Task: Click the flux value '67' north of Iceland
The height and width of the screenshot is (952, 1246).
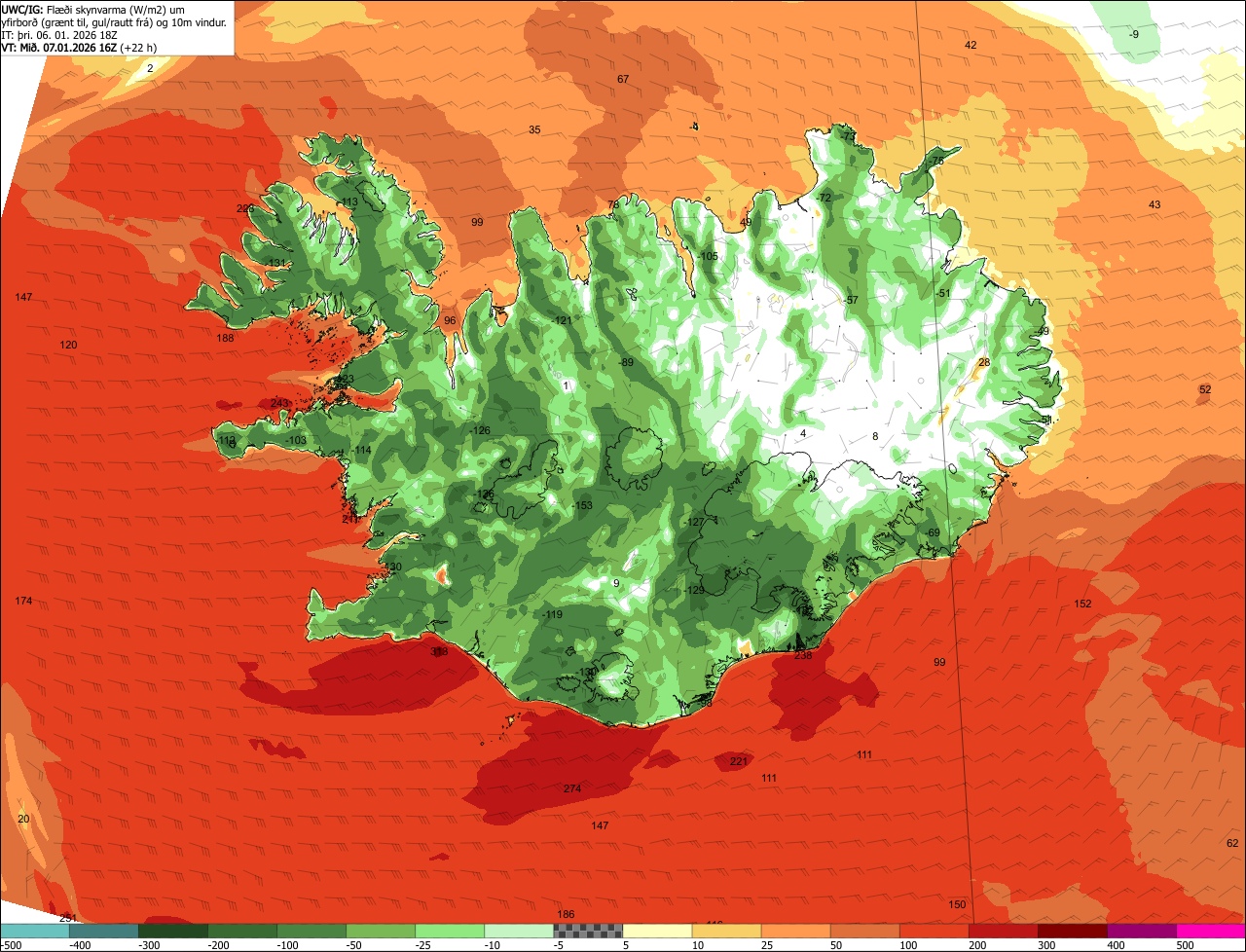Action: click(623, 79)
